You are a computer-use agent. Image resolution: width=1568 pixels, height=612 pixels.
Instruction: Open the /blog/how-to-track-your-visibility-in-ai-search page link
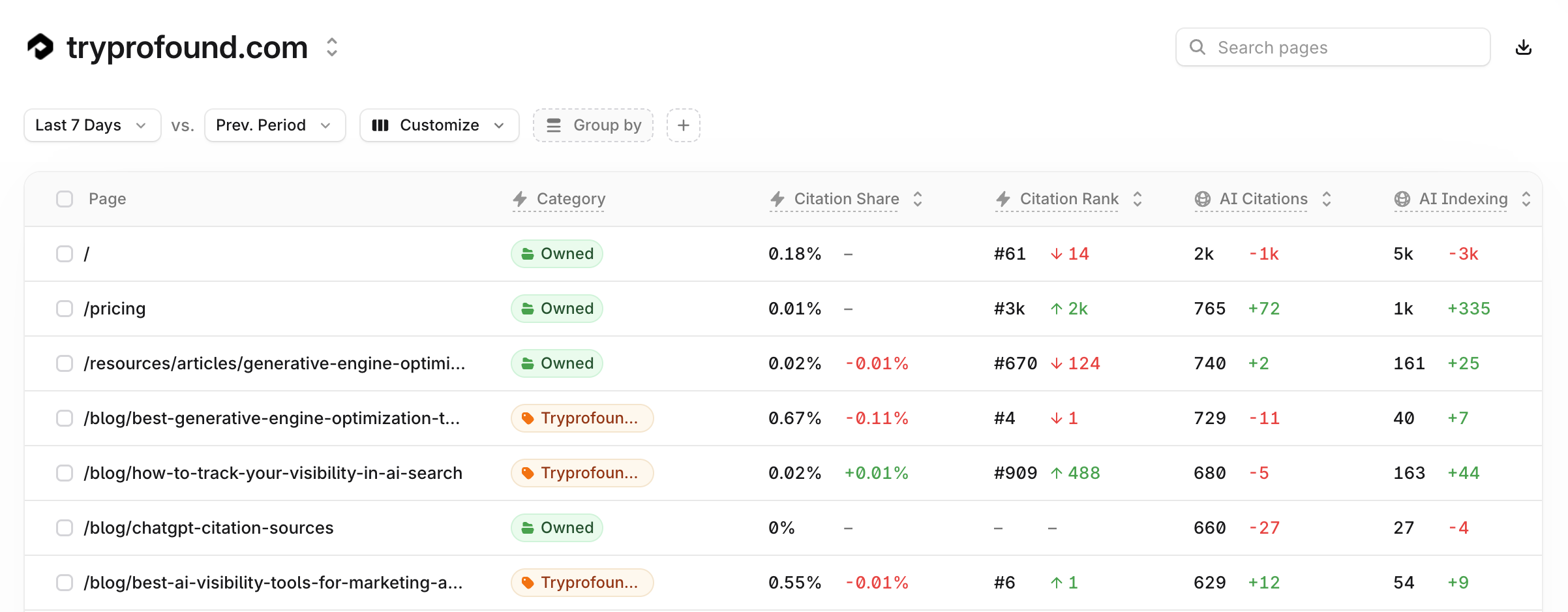(x=273, y=473)
